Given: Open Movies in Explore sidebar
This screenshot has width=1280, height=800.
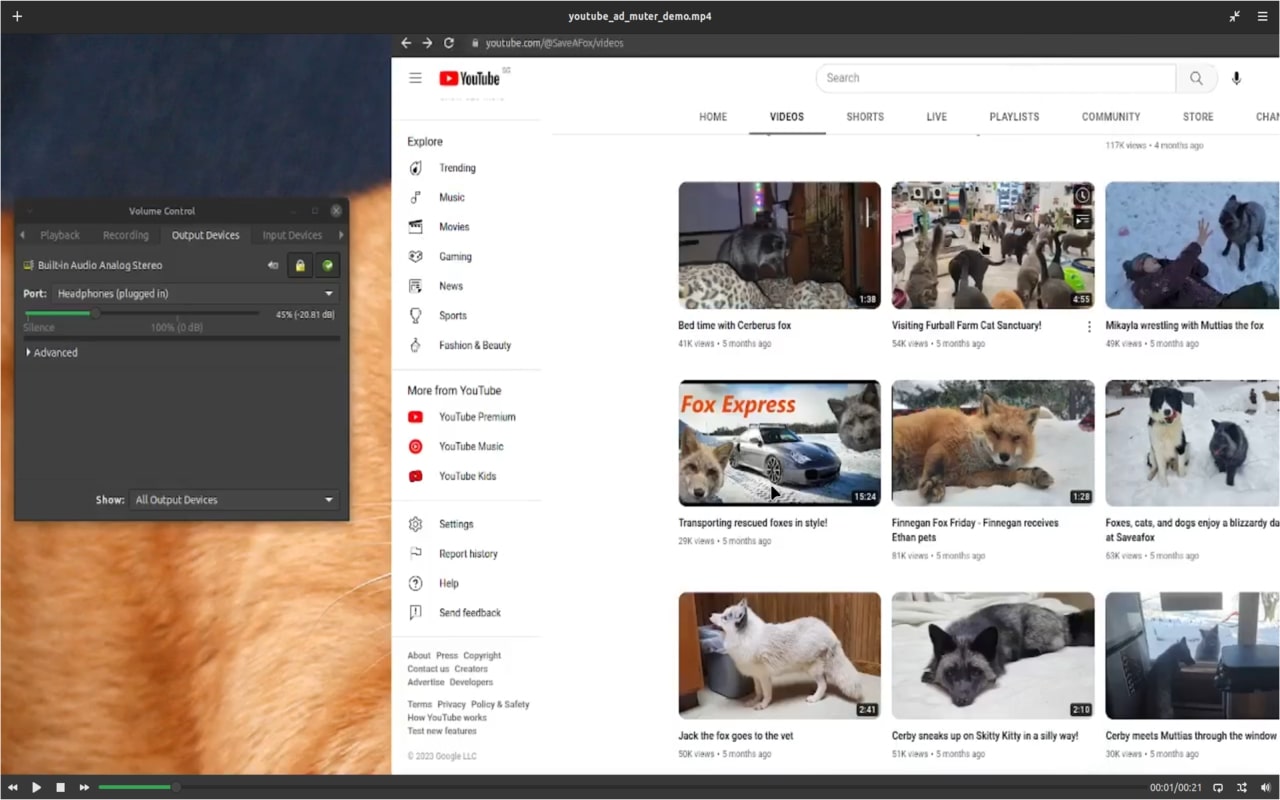Looking at the screenshot, I should tap(454, 227).
